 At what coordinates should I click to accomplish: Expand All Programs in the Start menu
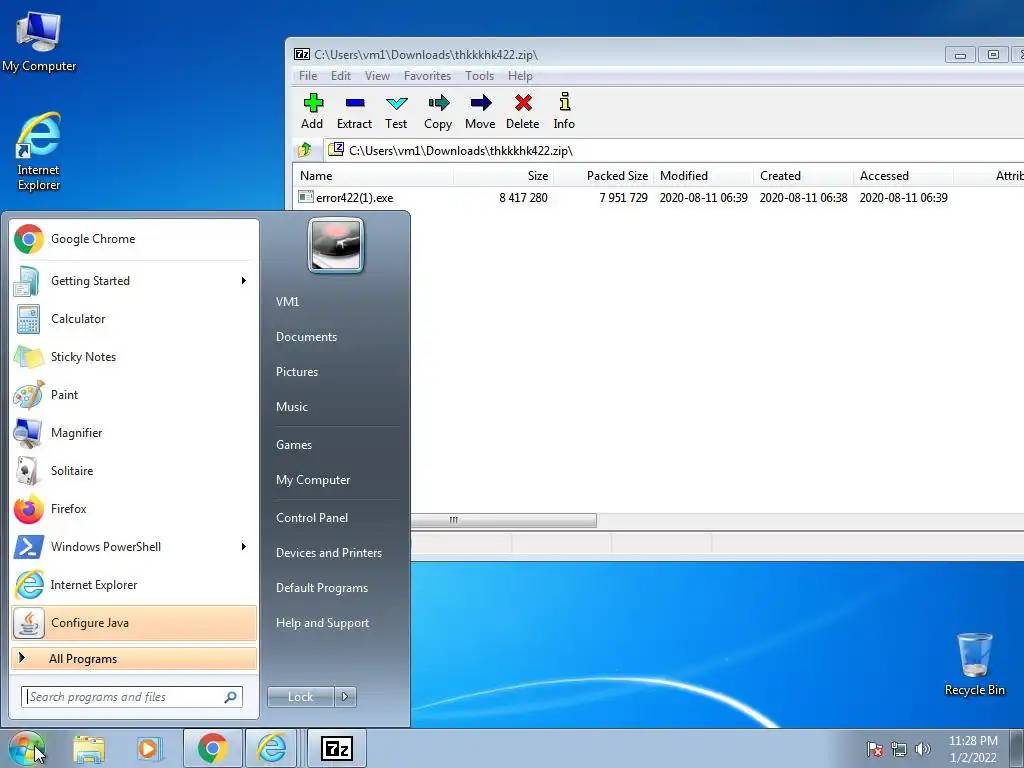click(x=134, y=659)
